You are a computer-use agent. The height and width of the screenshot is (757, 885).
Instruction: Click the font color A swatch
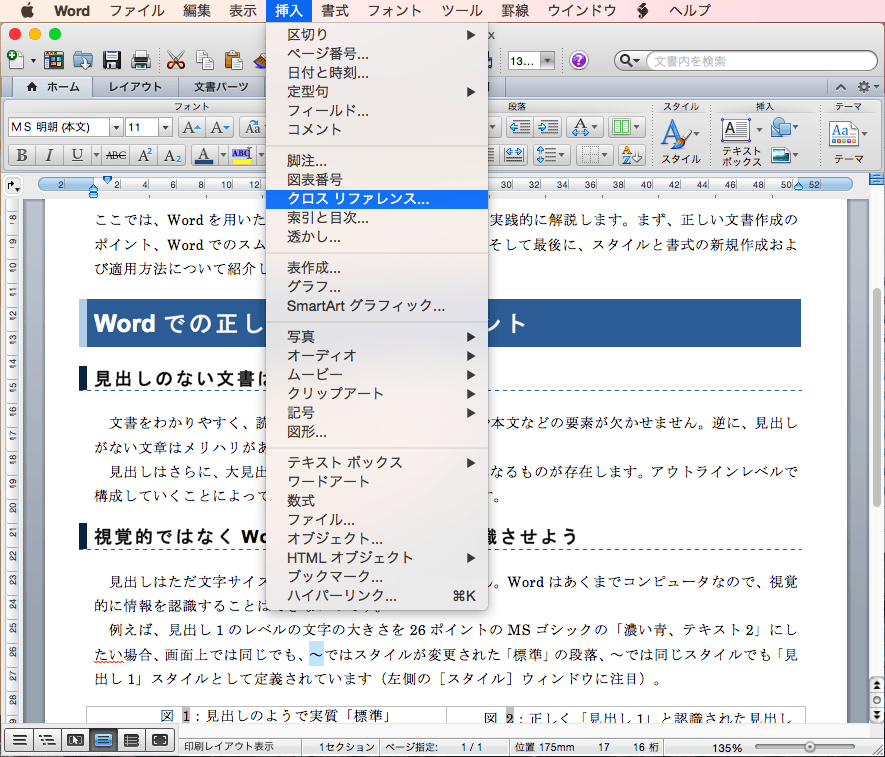(204, 155)
